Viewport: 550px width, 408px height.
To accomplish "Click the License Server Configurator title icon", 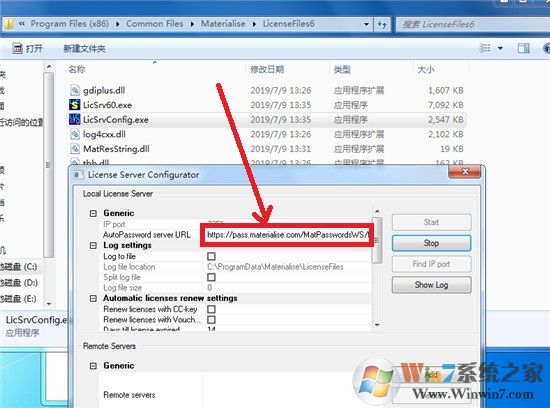I will [x=79, y=175].
